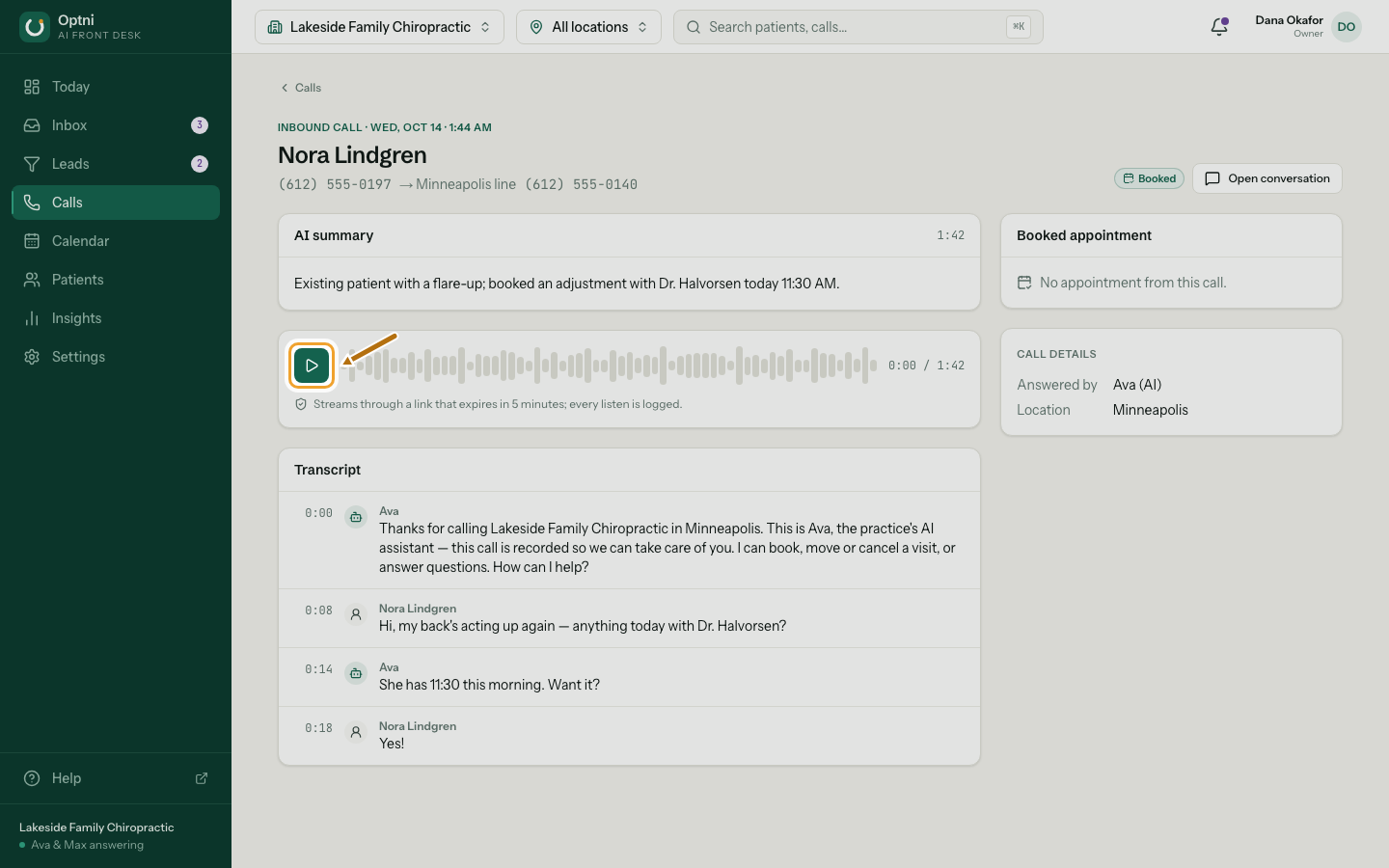Click the Ava bot avatar at 0:00
This screenshot has height=868, width=1389.
356,517
